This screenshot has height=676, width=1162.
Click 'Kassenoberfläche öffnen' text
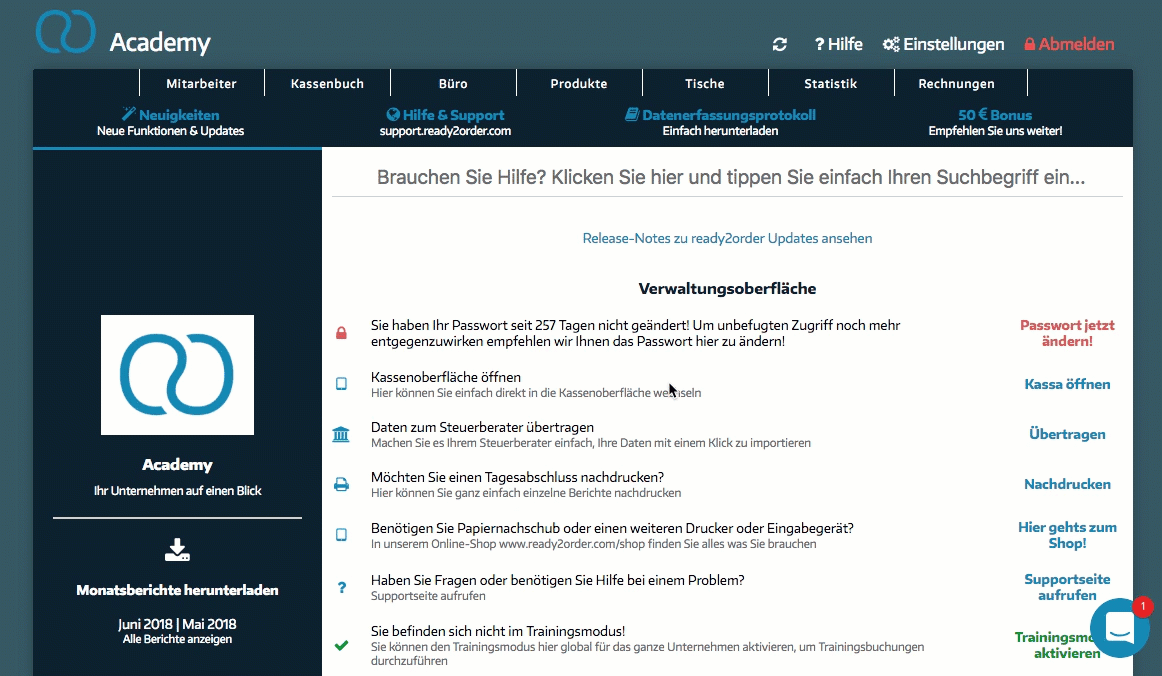tap(445, 377)
